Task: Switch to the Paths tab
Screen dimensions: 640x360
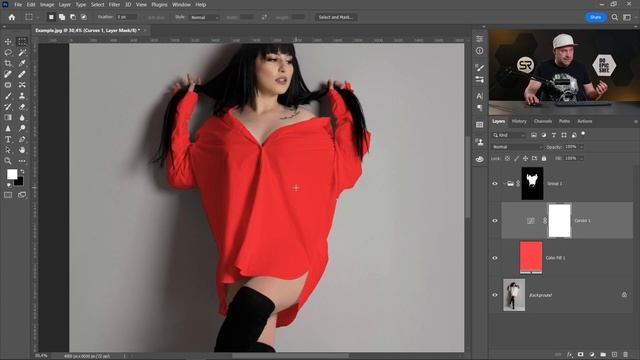Action: pyautogui.click(x=564, y=121)
